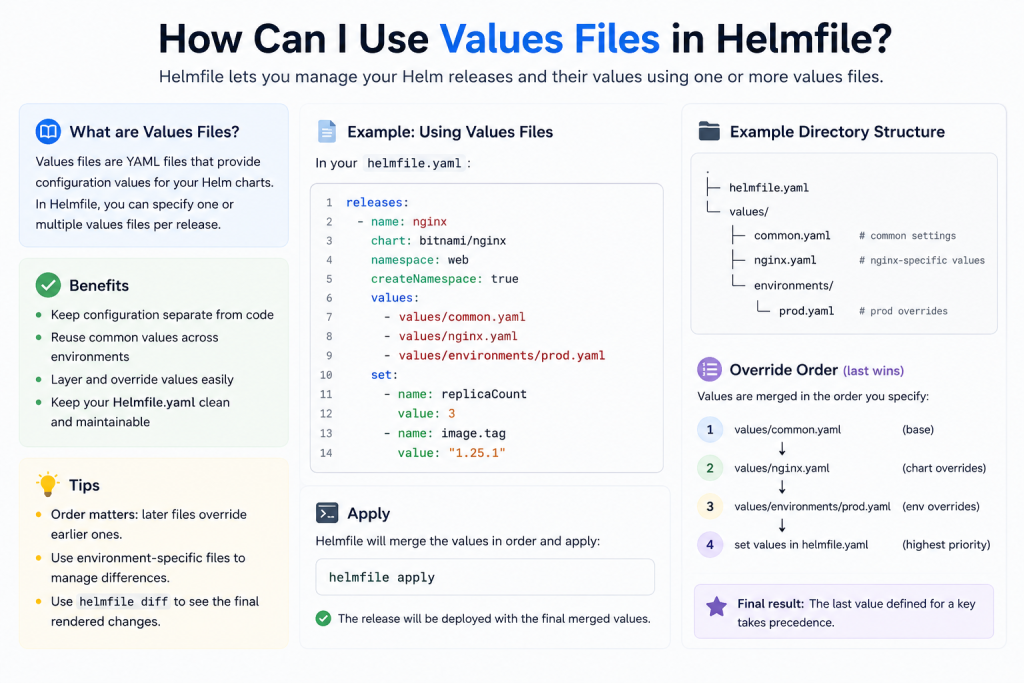Click the '(env overrides)' label
1024x683 pixels.
[x=941, y=507]
